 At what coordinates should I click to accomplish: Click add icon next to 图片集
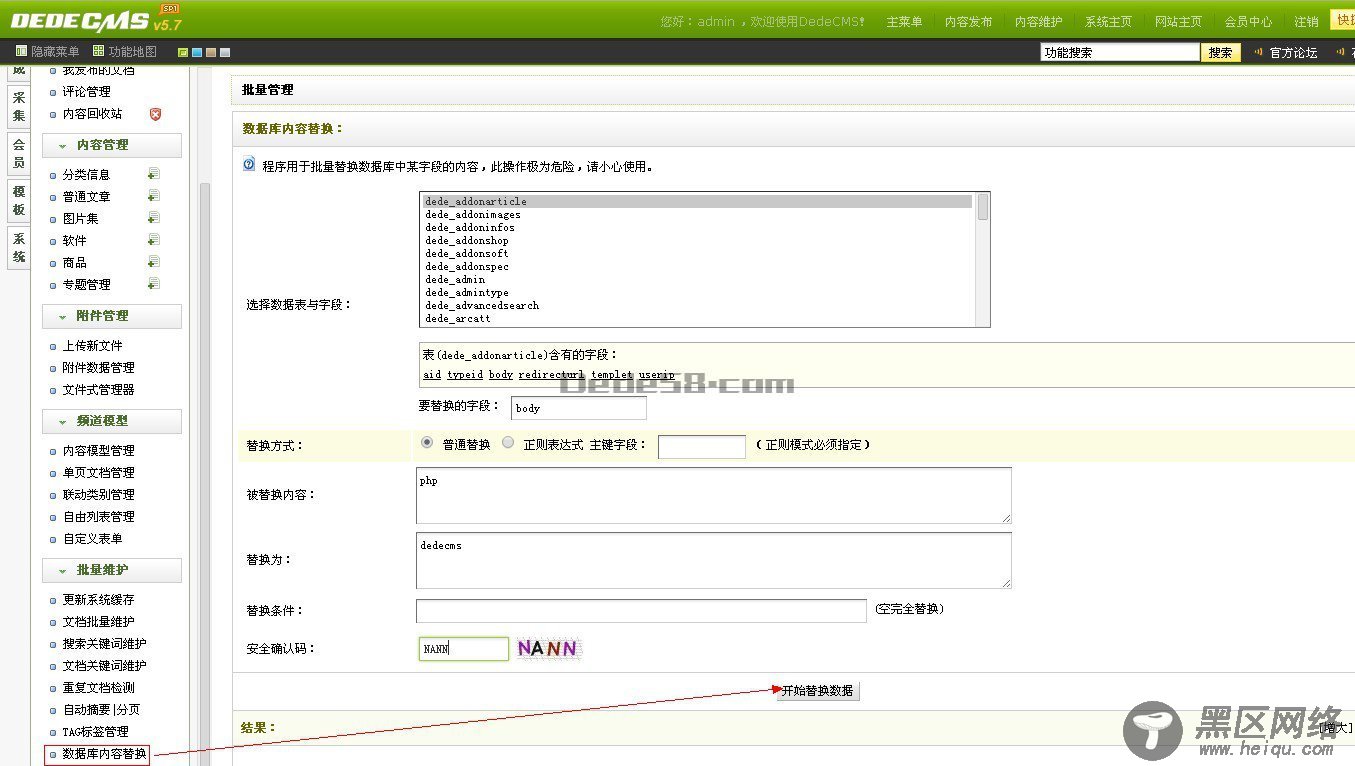pyautogui.click(x=153, y=218)
